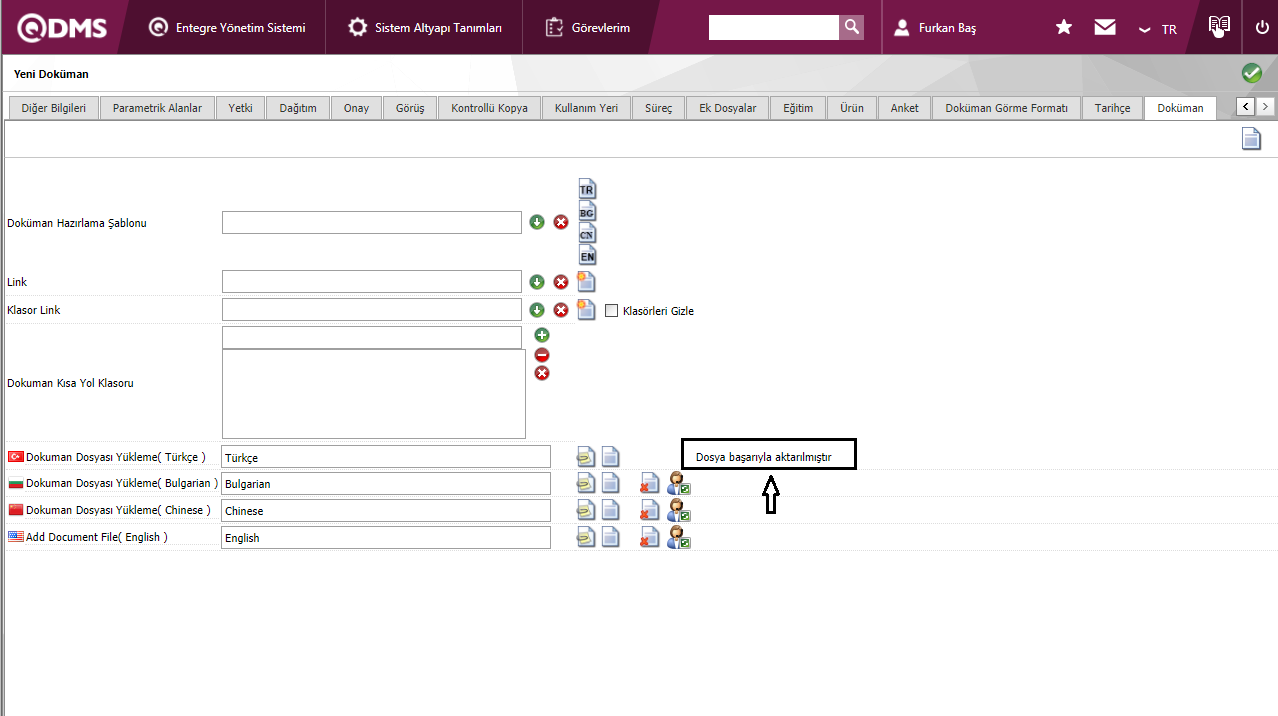1278x716 pixels.
Task: Click new file icon in Link row
Action: pyautogui.click(x=586, y=282)
